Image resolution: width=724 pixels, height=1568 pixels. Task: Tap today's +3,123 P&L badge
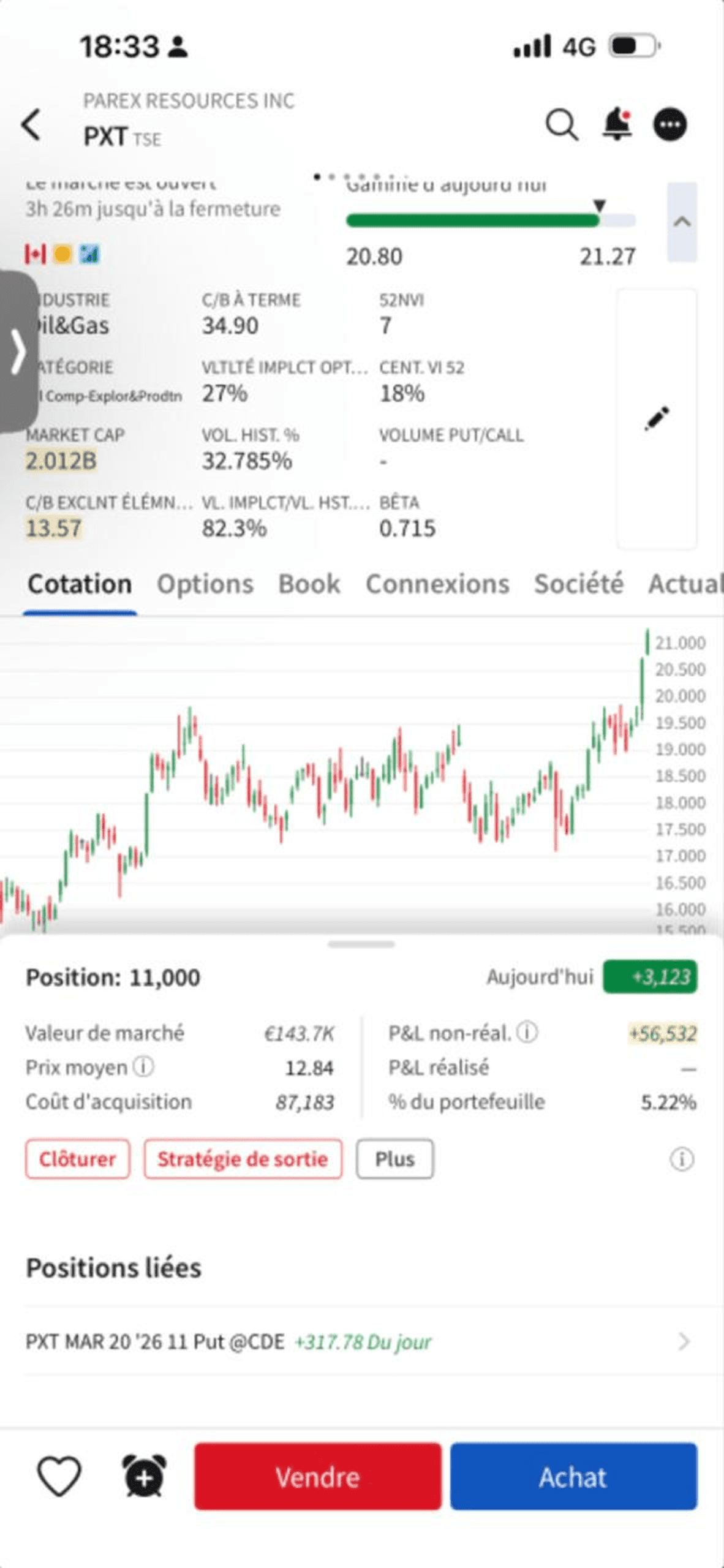pyautogui.click(x=650, y=976)
